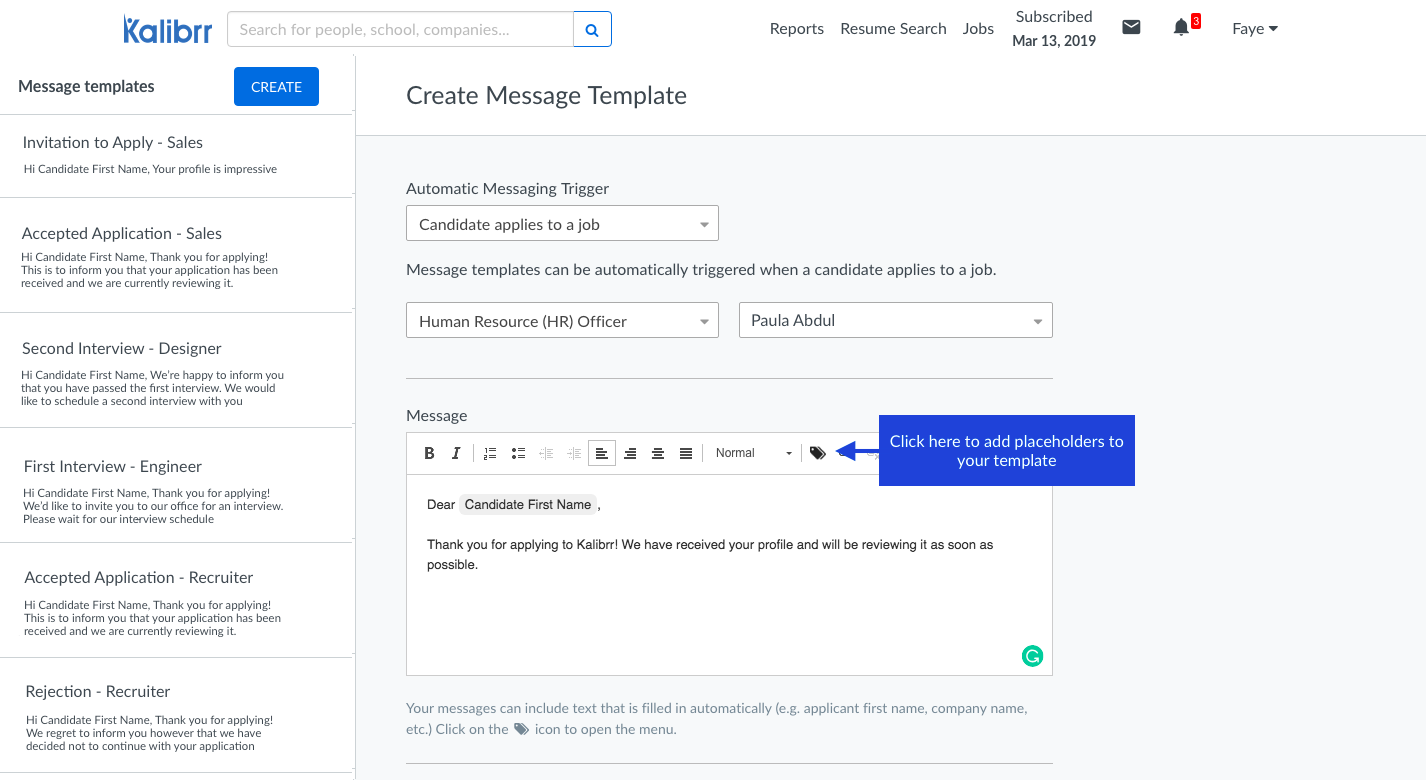
Task: Insert a numbered list in message
Action: pos(490,453)
